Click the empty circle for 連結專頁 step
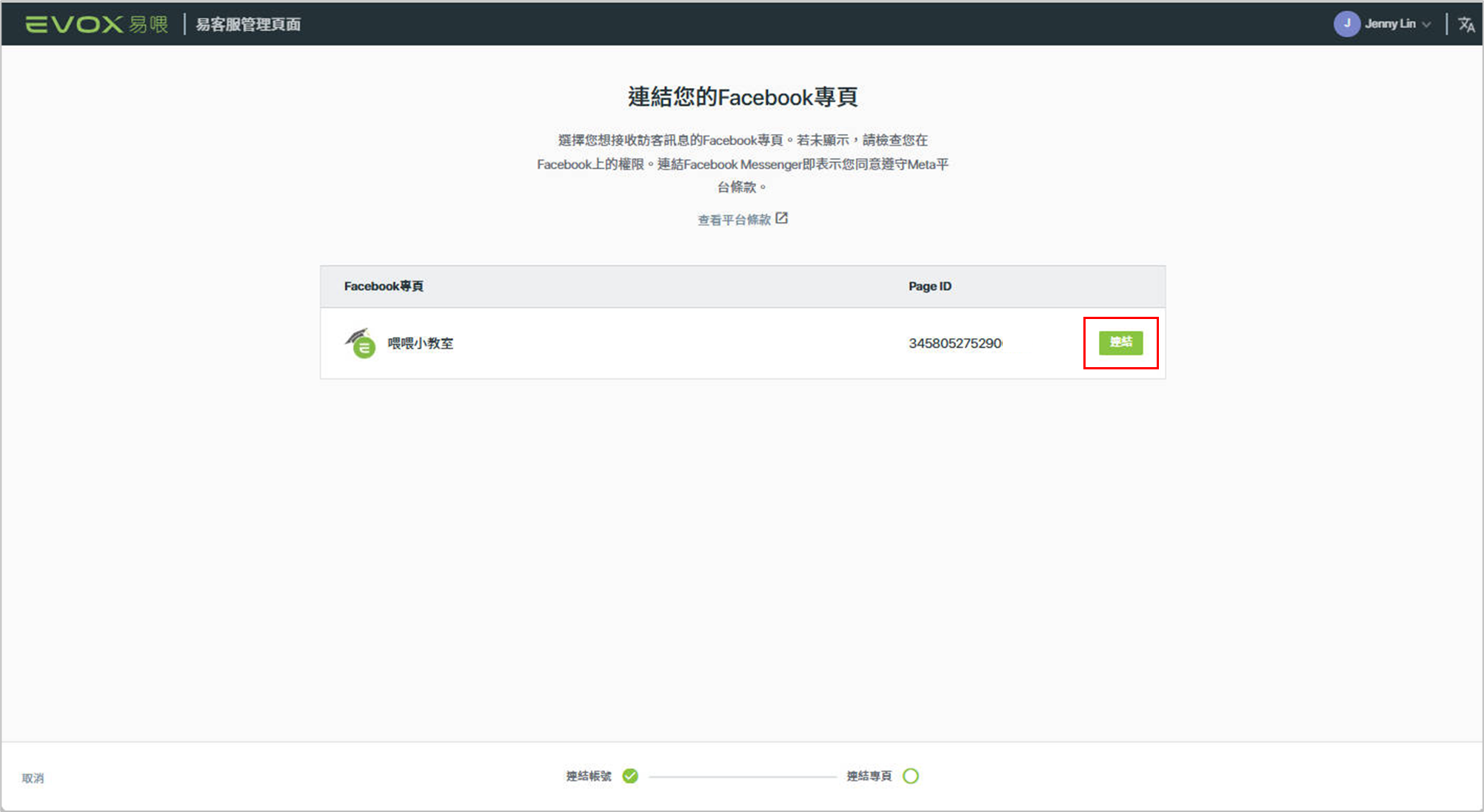 click(911, 776)
